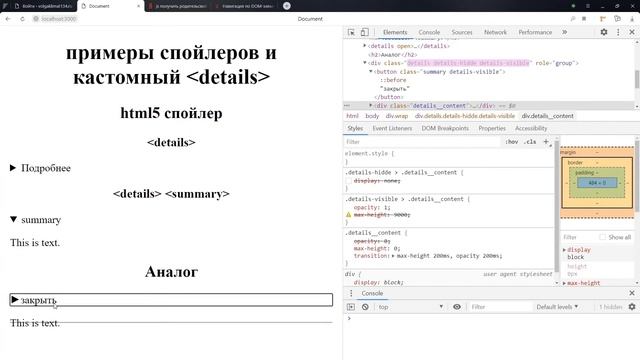Toggle the display: none property checkbox

349,181
